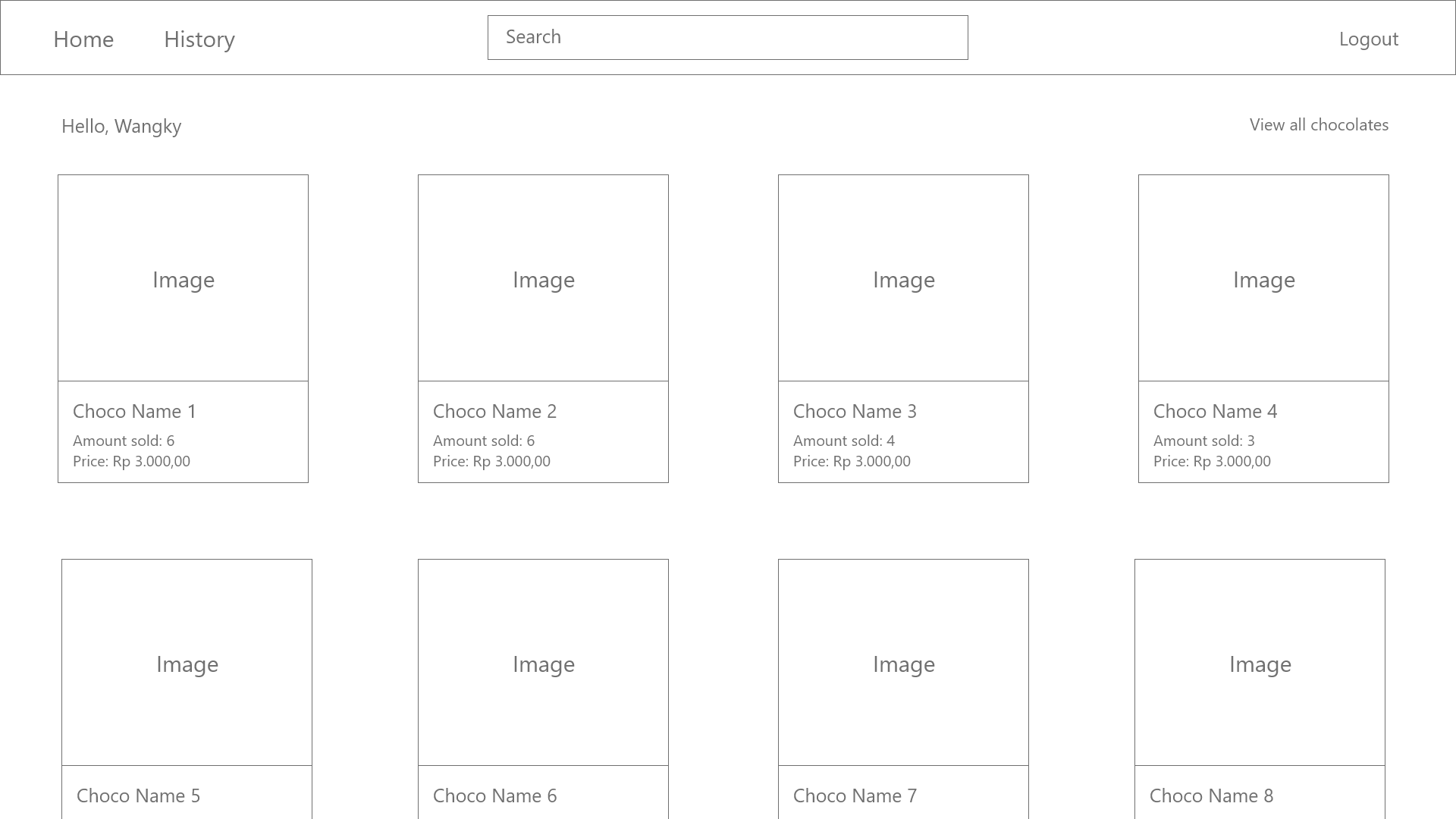Click the Choco Name 7 title
The image size is (1456, 819).
(x=855, y=796)
